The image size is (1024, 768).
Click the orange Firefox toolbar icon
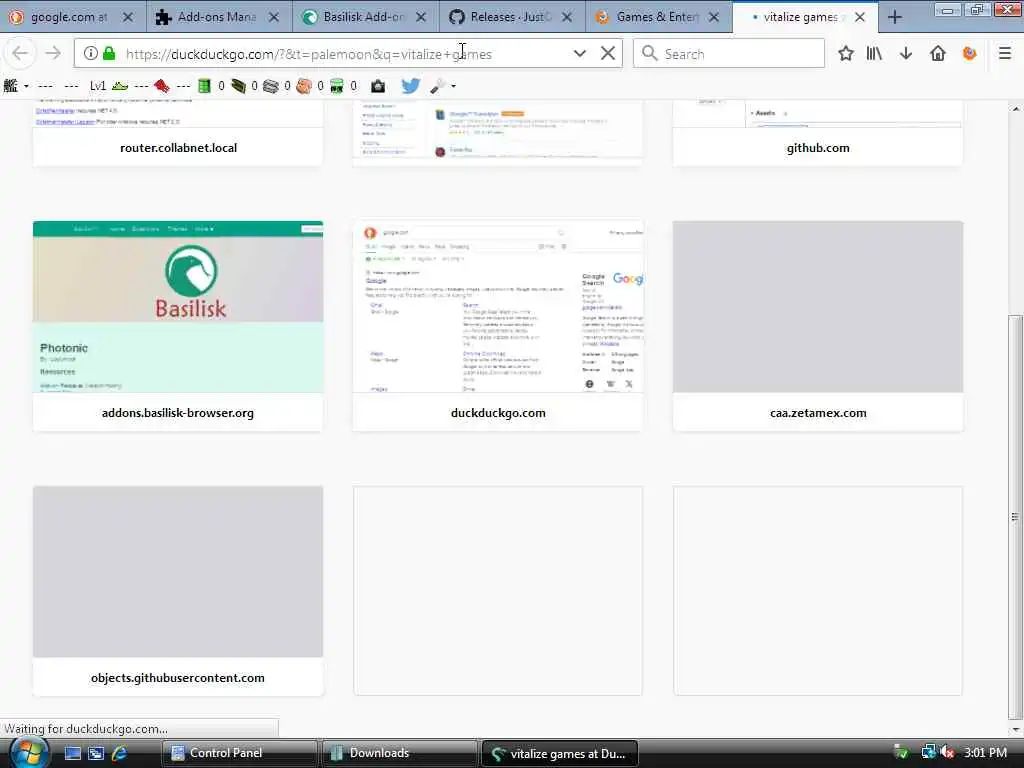pos(970,54)
